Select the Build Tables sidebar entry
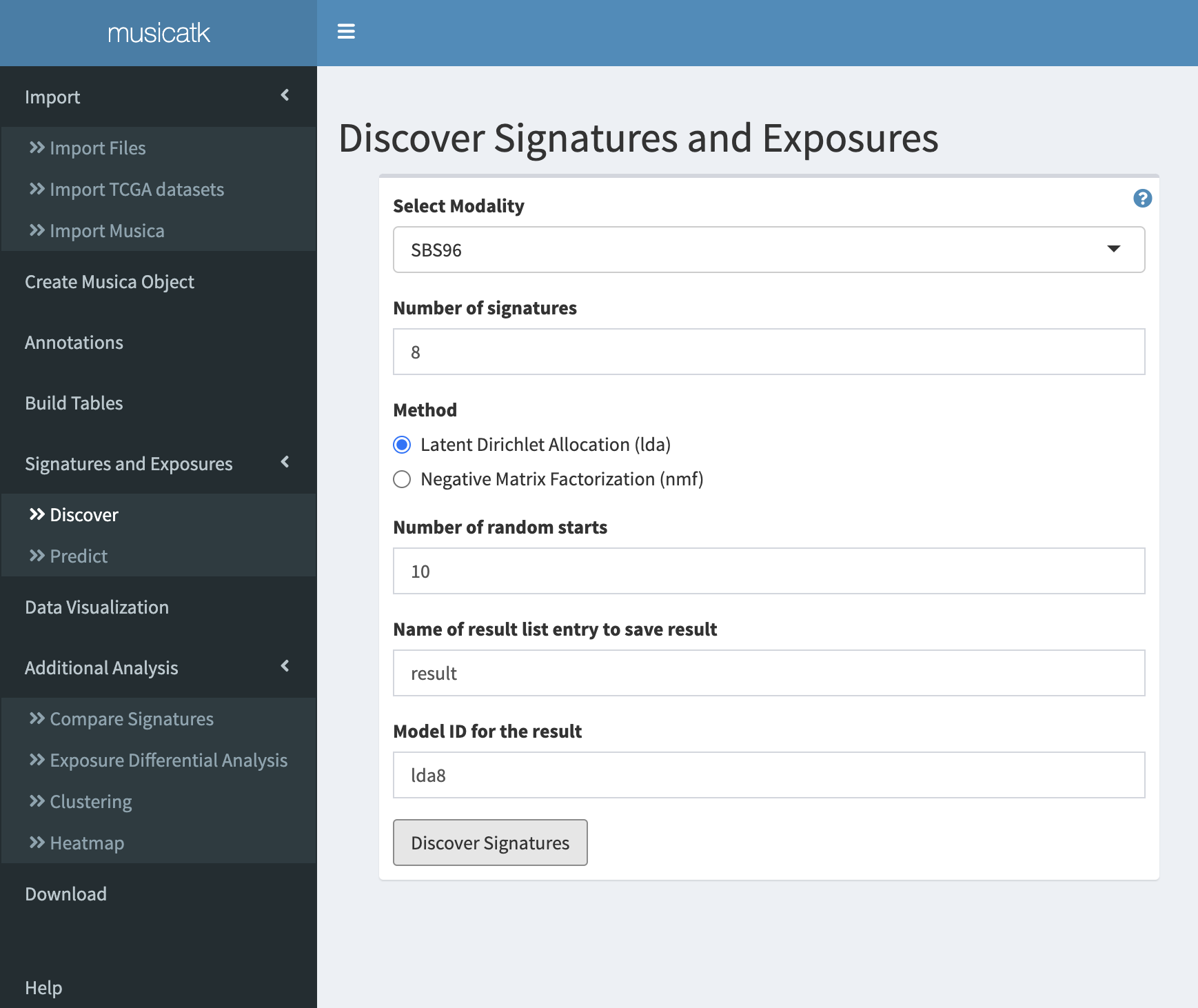 click(74, 403)
